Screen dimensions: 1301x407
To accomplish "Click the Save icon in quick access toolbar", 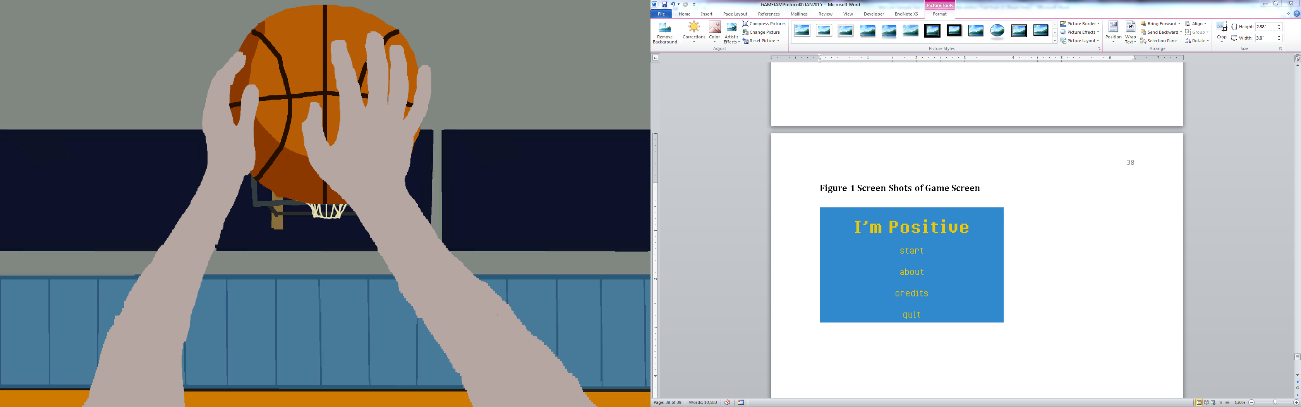I will [x=665, y=4].
